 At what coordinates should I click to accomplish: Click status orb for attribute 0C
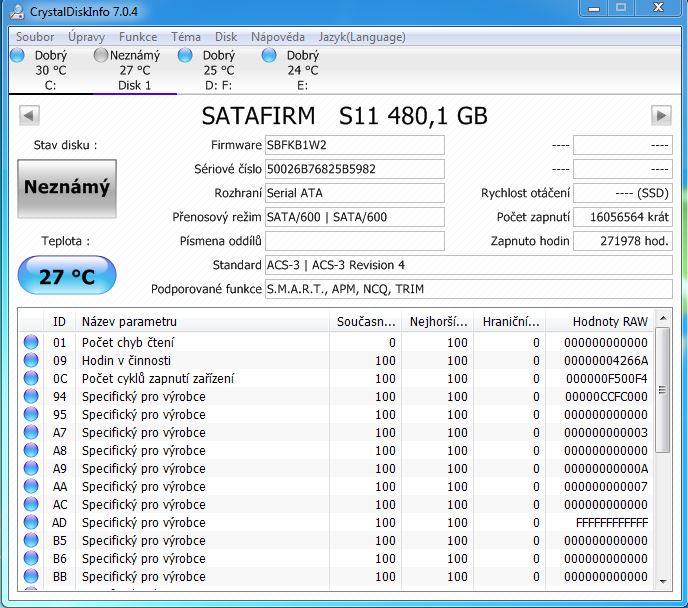(31, 378)
